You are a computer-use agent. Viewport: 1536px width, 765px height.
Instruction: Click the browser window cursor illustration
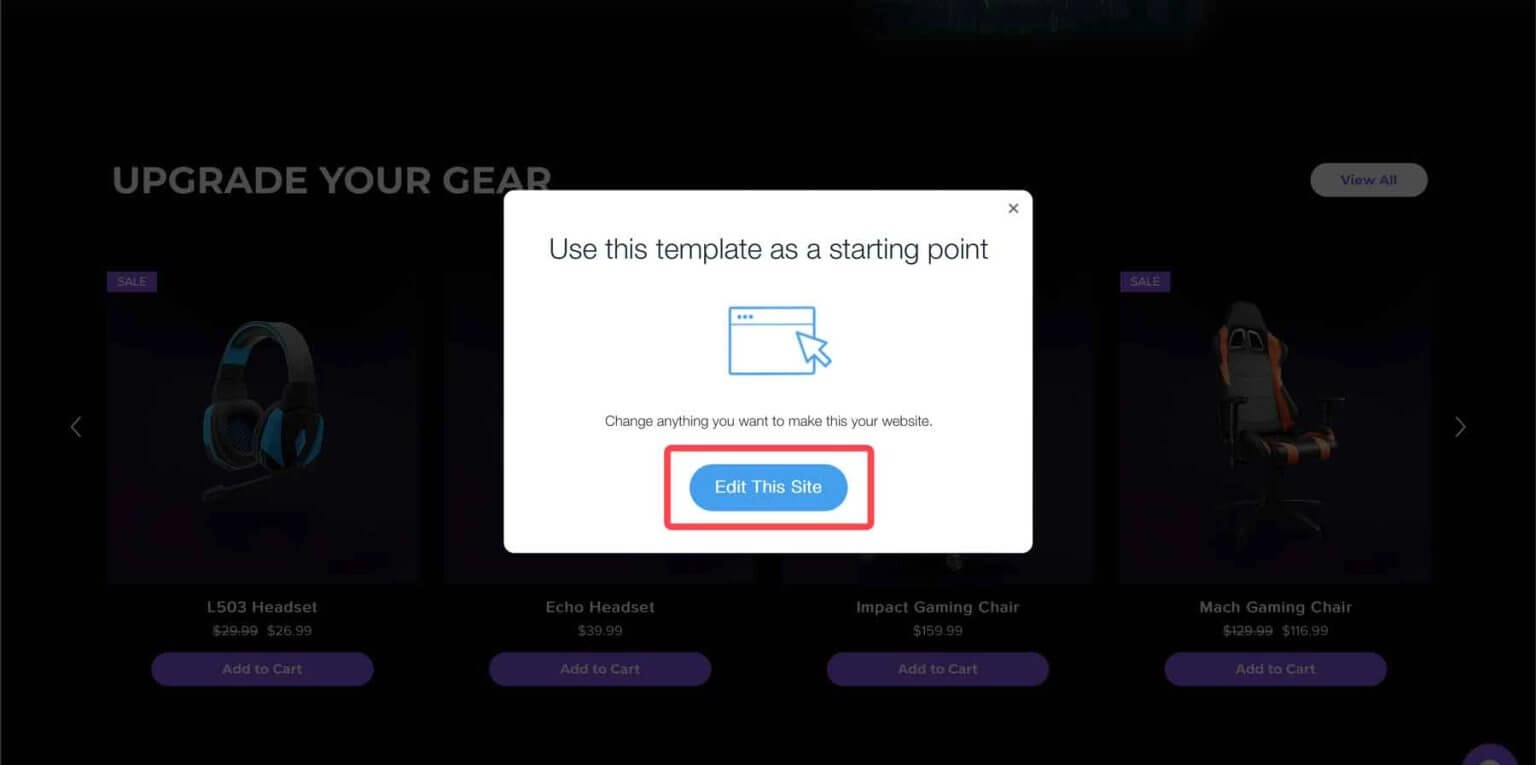780,341
